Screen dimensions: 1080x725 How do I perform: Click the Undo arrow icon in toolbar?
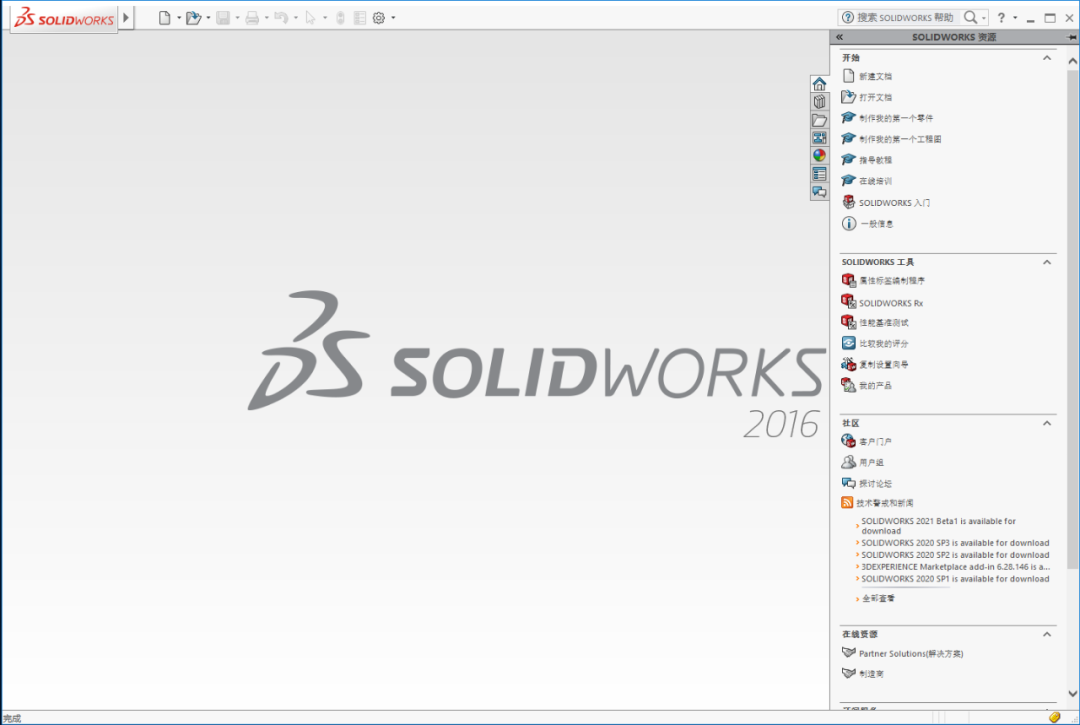(281, 18)
